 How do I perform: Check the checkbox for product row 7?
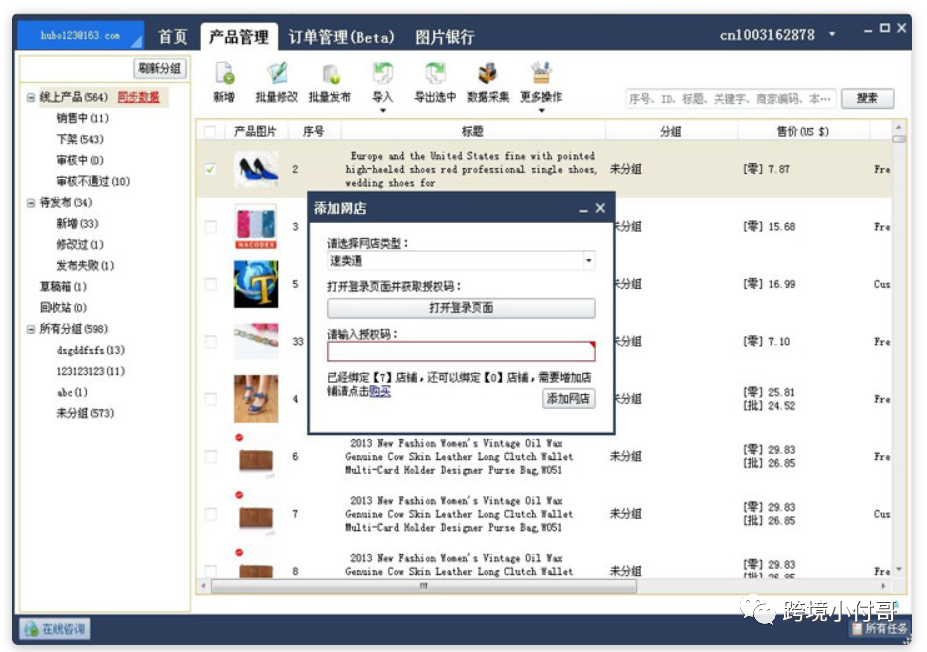coord(210,513)
